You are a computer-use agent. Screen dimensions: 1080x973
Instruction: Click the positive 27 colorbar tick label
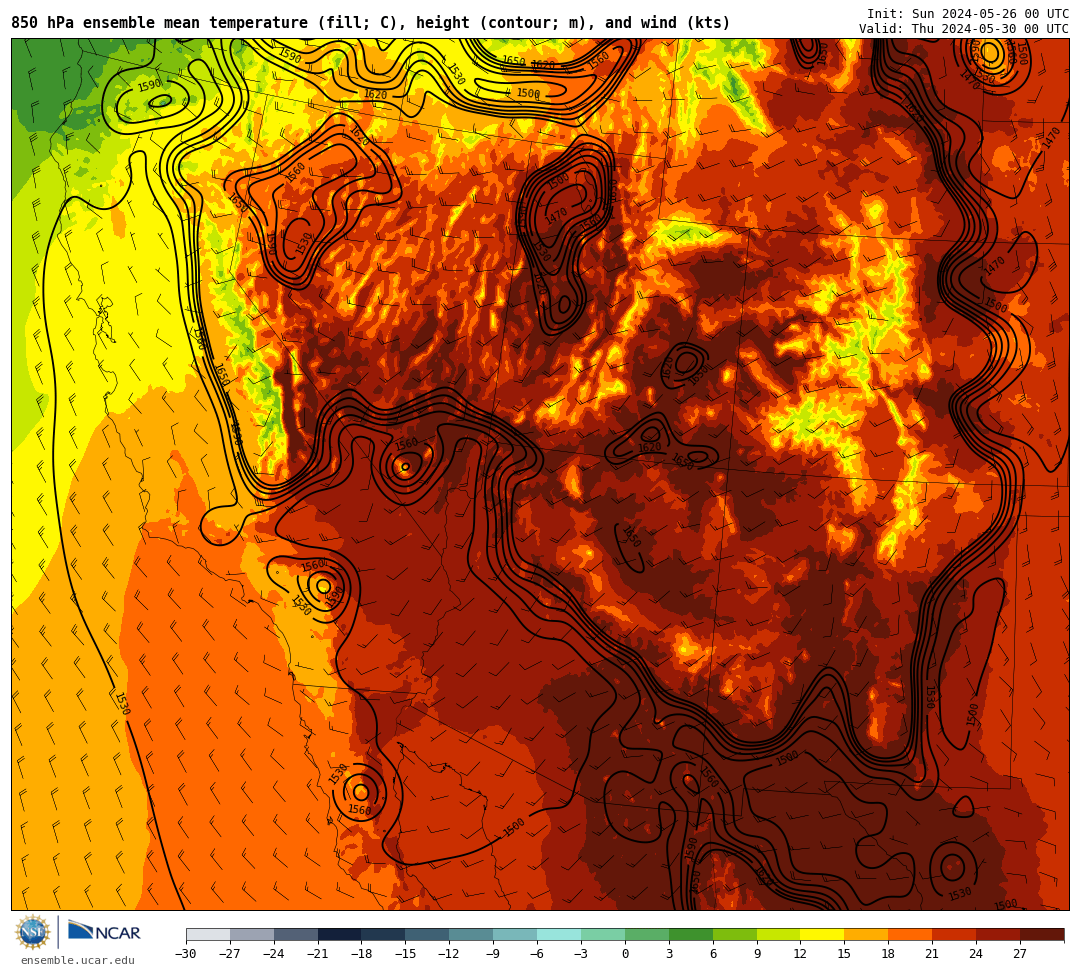(x=1020, y=954)
